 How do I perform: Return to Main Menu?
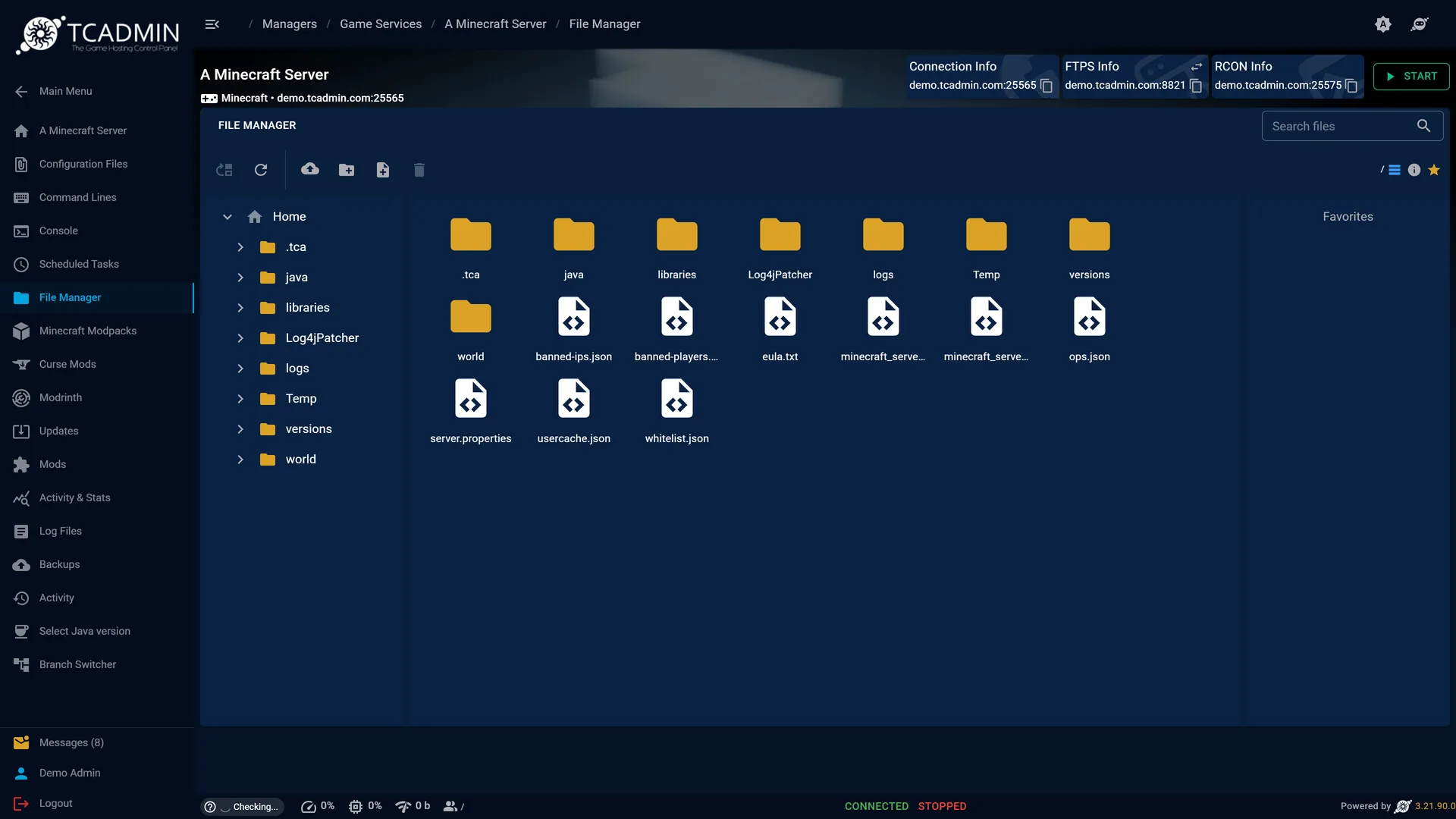[x=97, y=91]
